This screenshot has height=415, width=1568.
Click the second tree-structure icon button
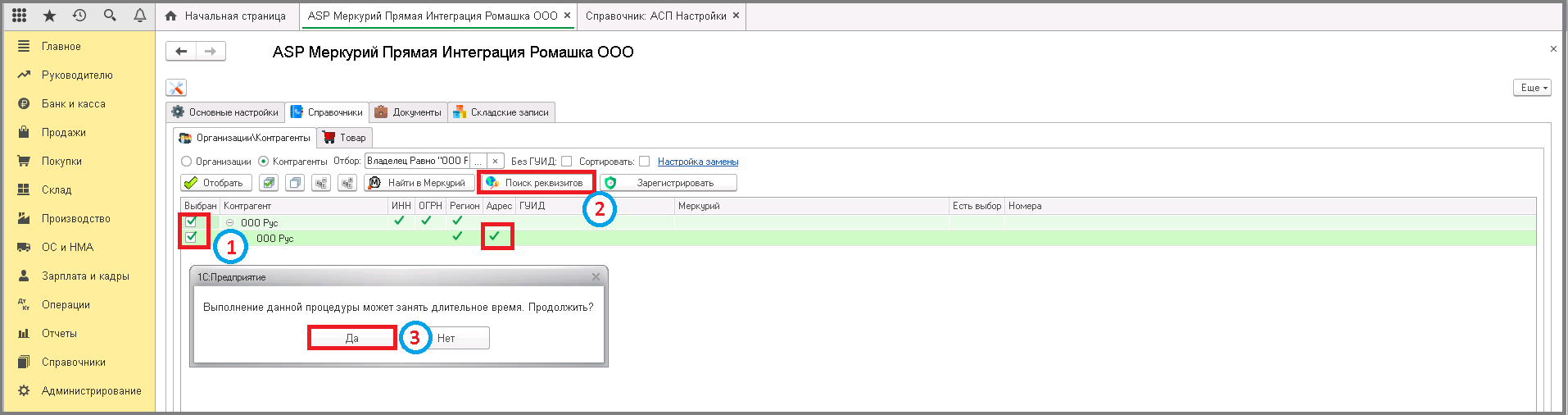point(347,183)
